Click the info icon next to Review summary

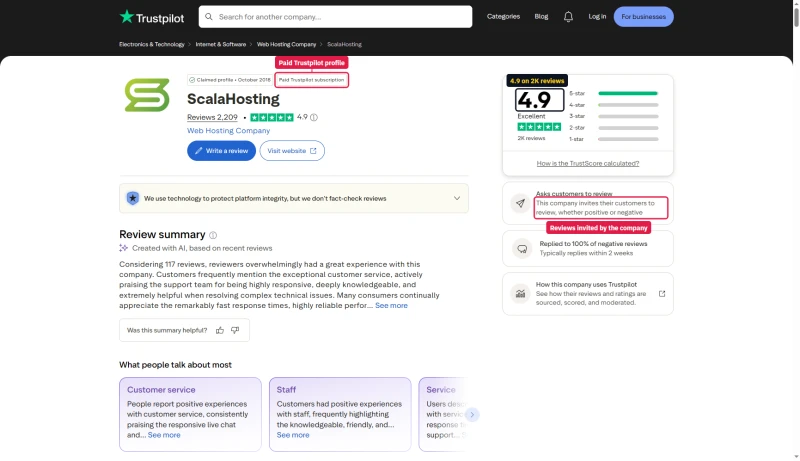click(x=213, y=235)
